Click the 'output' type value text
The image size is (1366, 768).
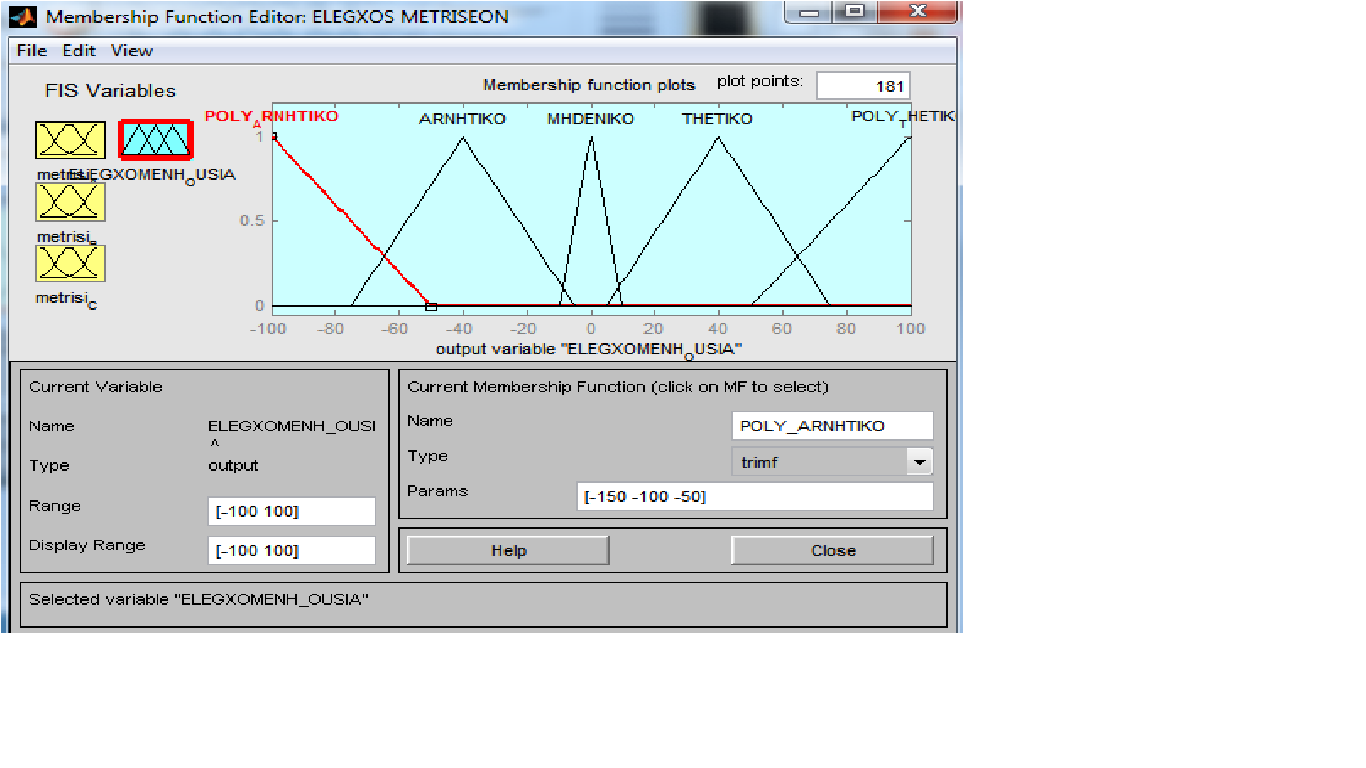[x=233, y=466]
